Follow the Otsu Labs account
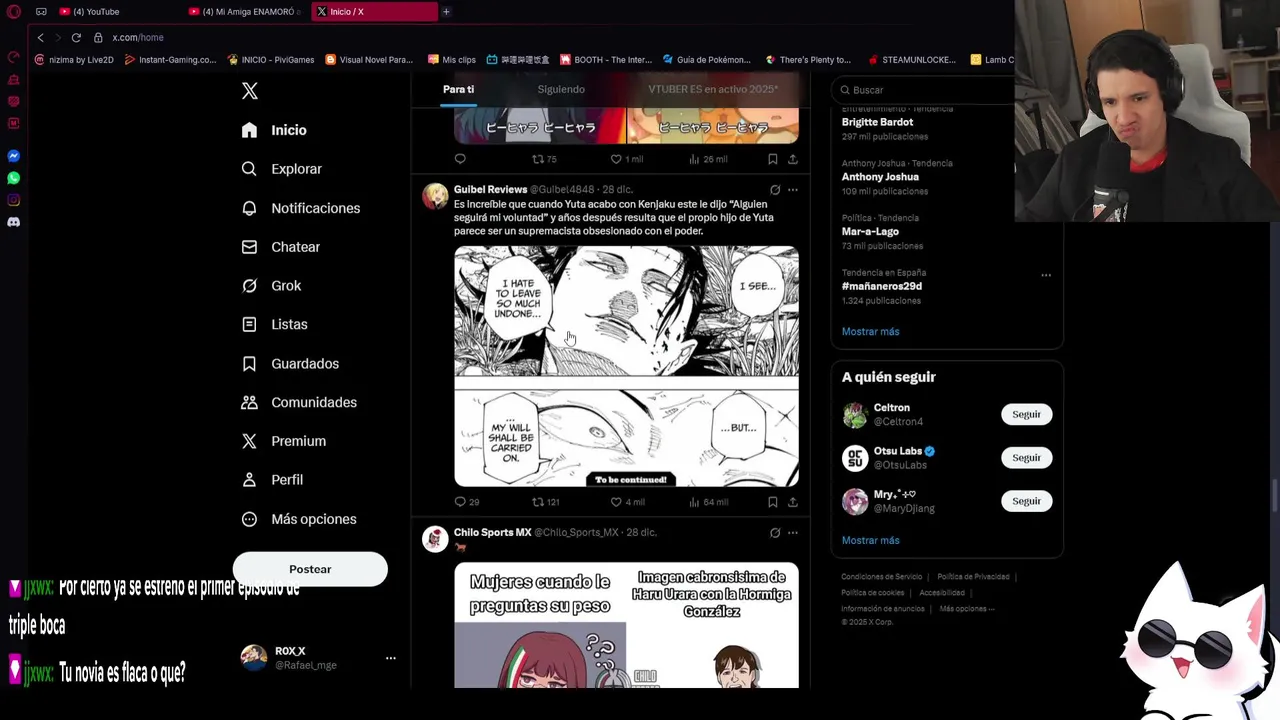This screenshot has width=1280, height=720. click(1026, 458)
